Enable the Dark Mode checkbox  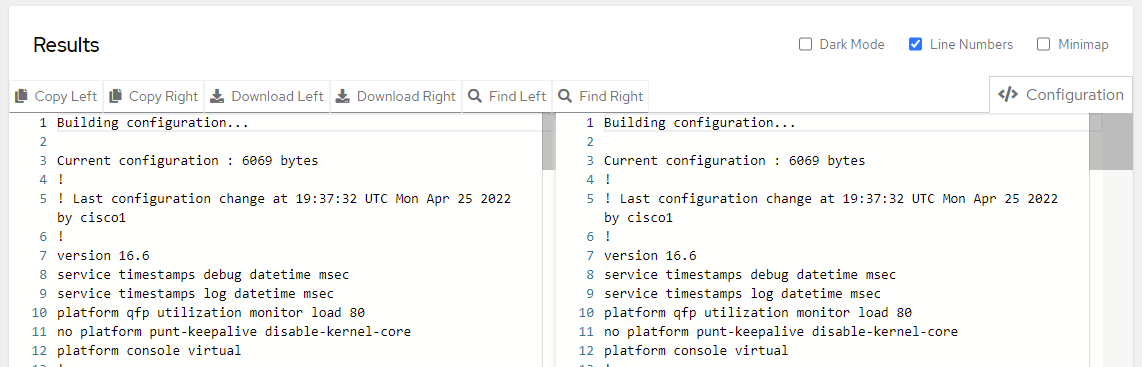805,44
